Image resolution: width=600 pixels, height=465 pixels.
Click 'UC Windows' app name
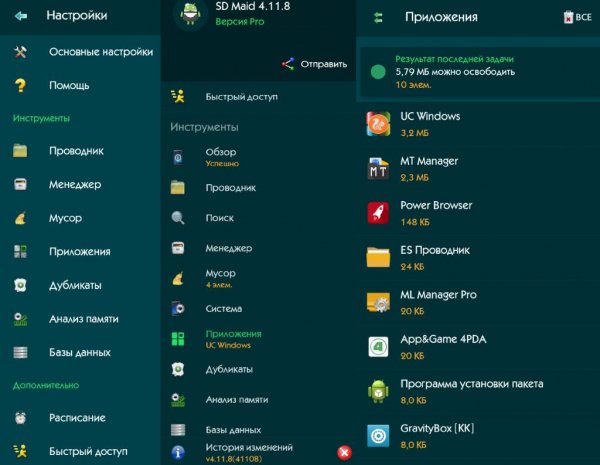[x=430, y=116]
